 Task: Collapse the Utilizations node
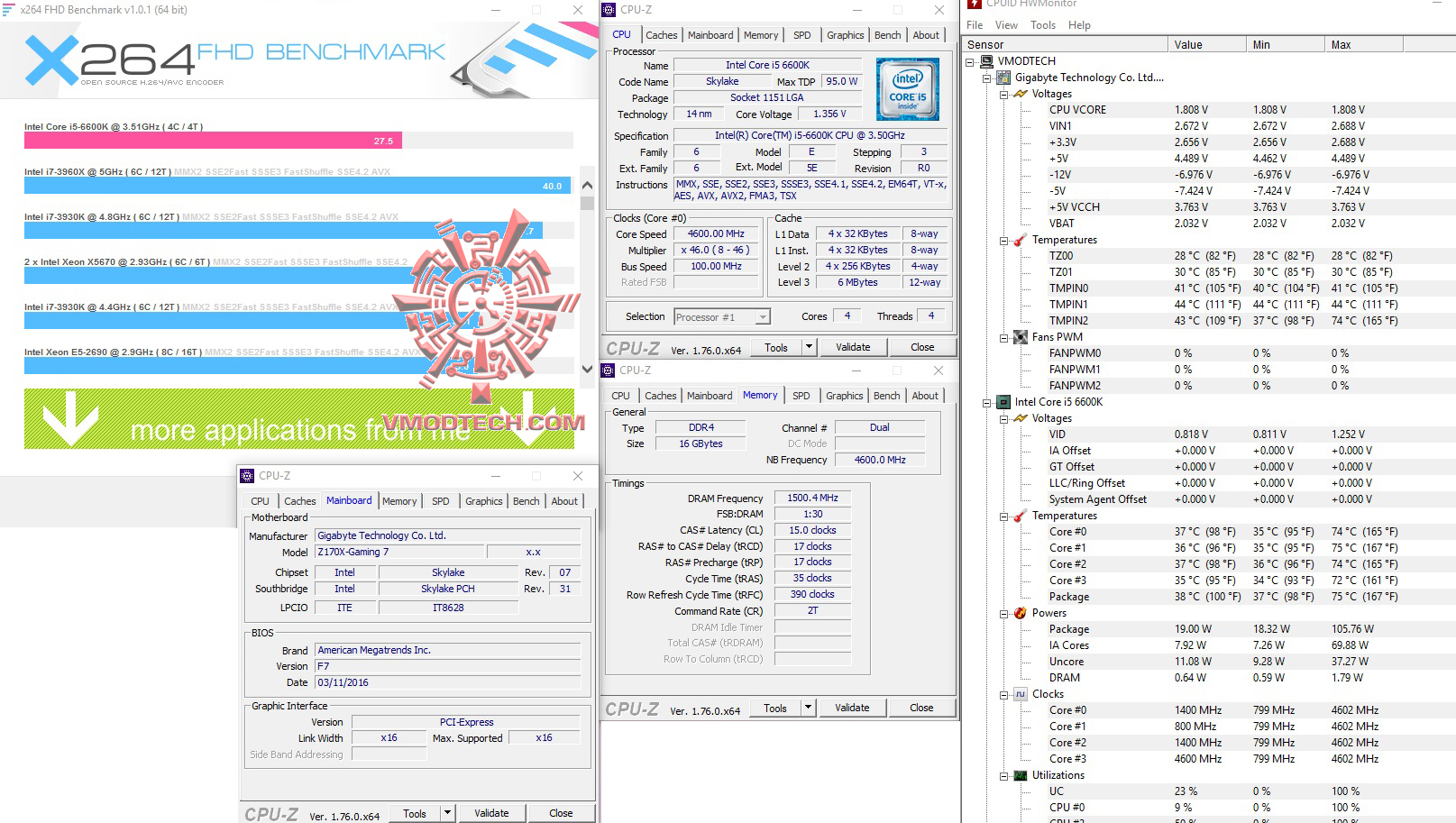pos(1003,776)
